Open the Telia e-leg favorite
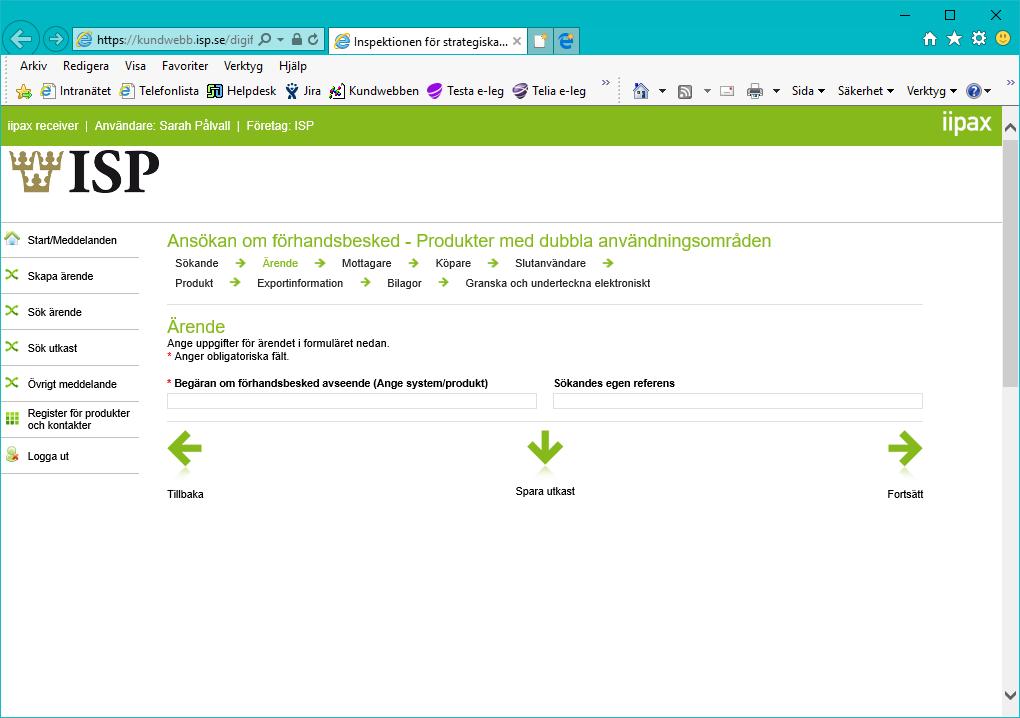The height and width of the screenshot is (718, 1020). 549,91
